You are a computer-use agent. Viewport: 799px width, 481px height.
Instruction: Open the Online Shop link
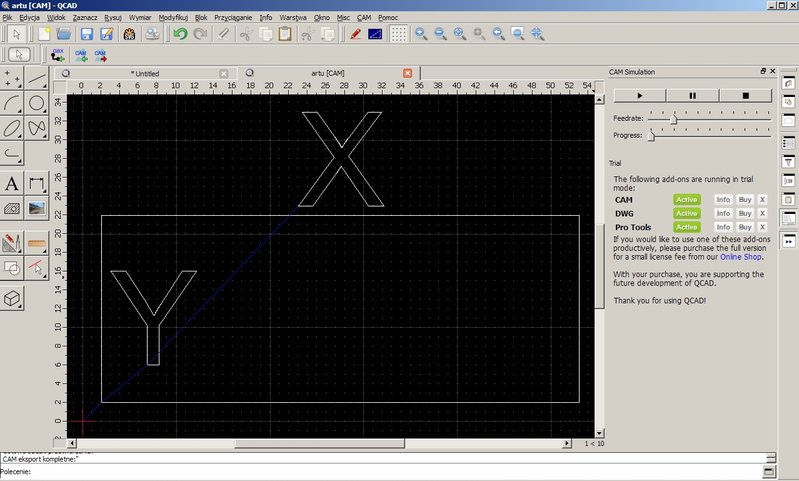pos(741,257)
